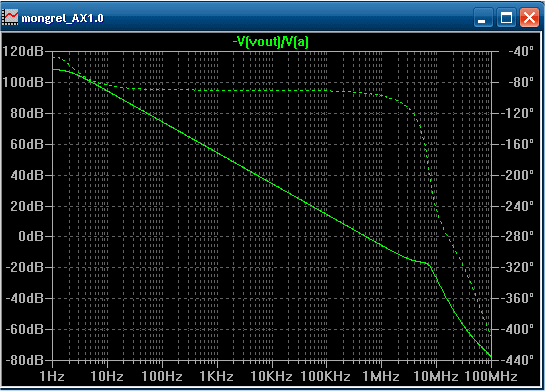Click the 100KHz frequency axis label
The width and height of the screenshot is (545, 391).
325,376
